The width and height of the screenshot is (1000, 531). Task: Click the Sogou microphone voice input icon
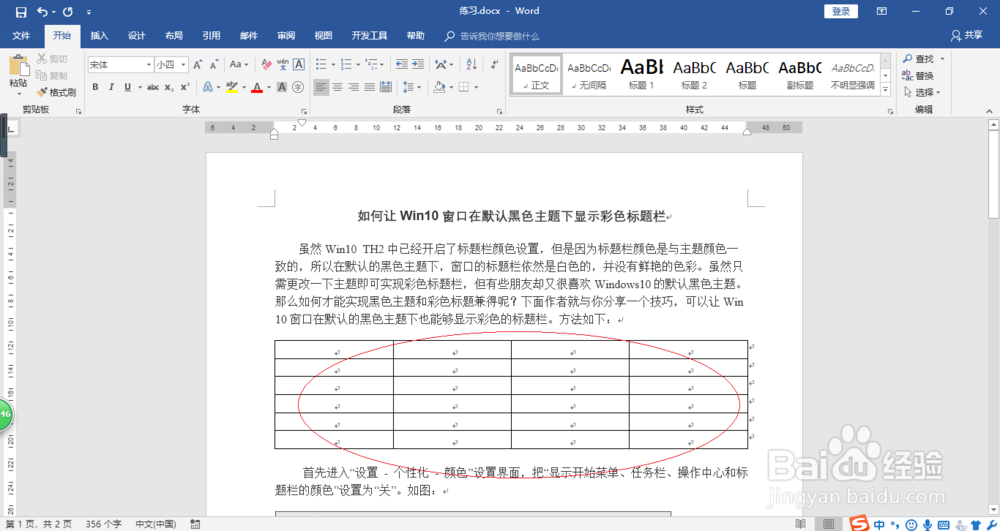point(926,525)
